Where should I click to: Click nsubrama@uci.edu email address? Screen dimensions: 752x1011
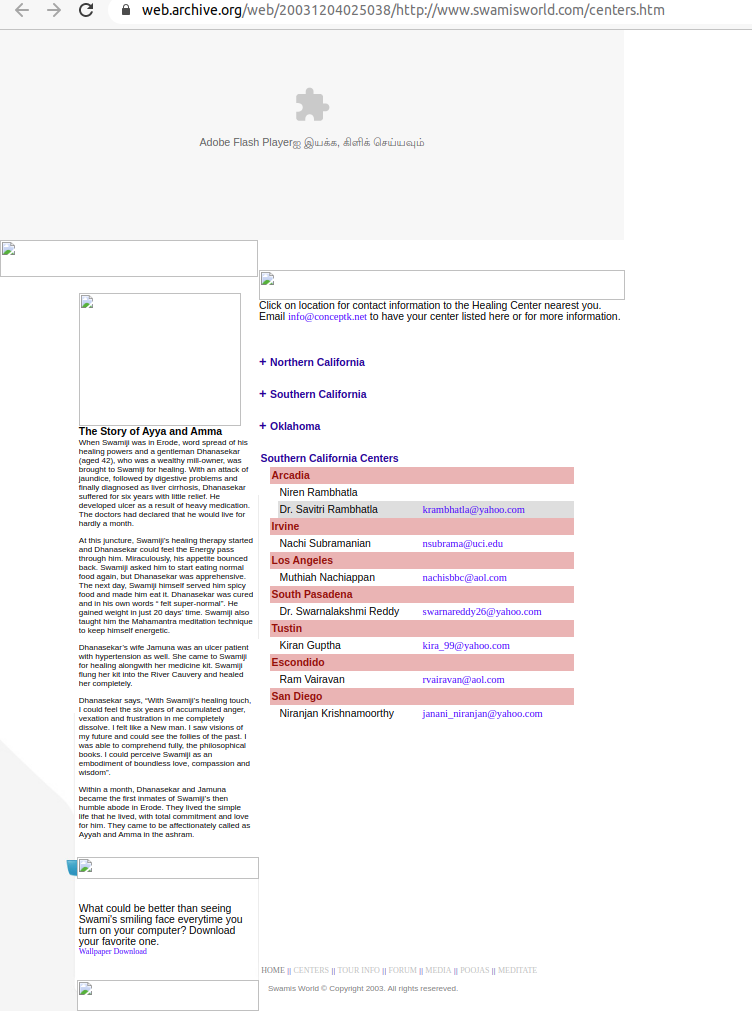(462, 544)
